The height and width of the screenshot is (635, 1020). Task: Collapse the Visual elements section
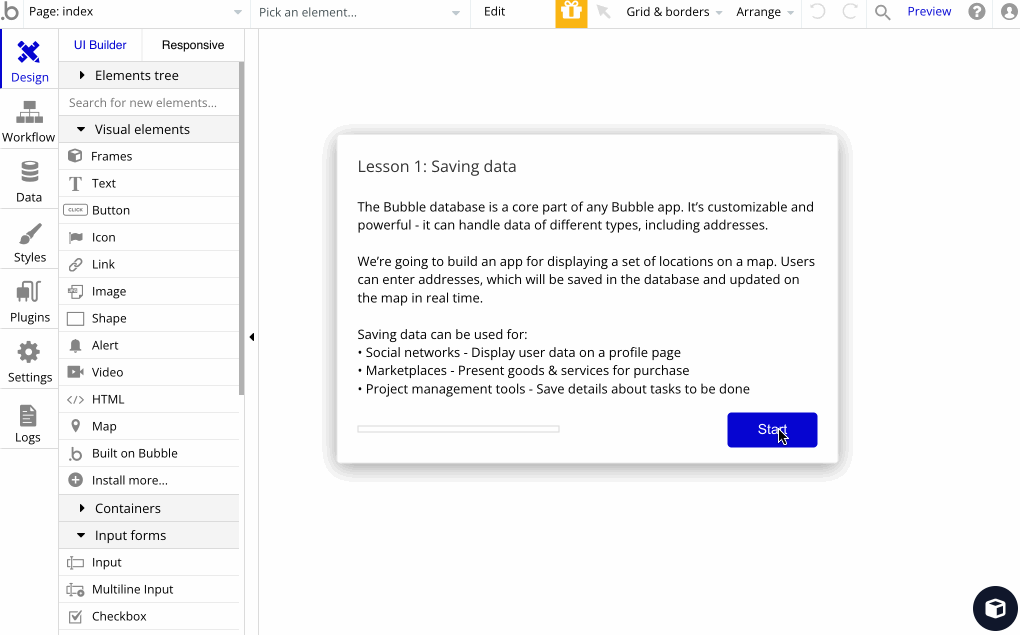click(149, 129)
